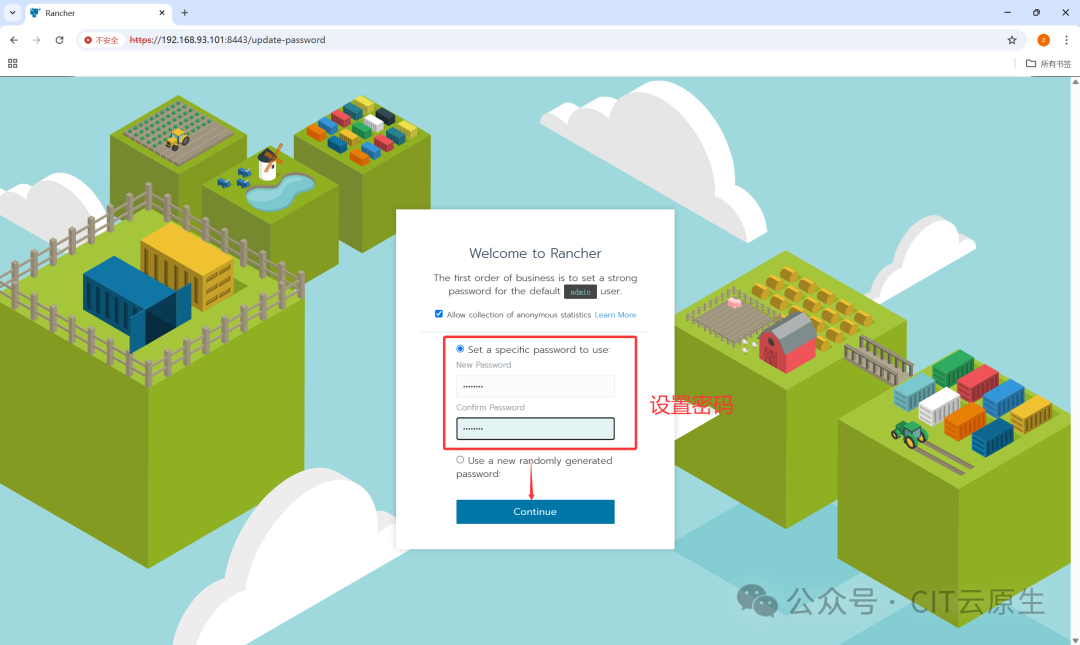Click the 'Welcome to Rancher' heading
Viewport: 1080px width, 645px height.
click(535, 254)
